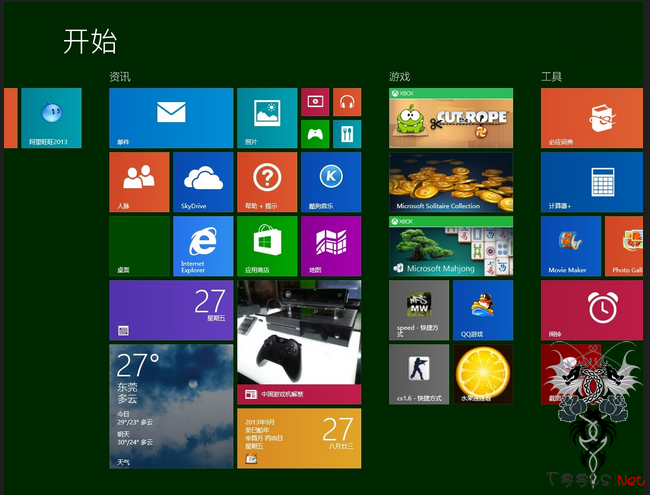650x495 pixels.
Task: Open the 天气 weather tile for 东莞
Action: (171, 406)
